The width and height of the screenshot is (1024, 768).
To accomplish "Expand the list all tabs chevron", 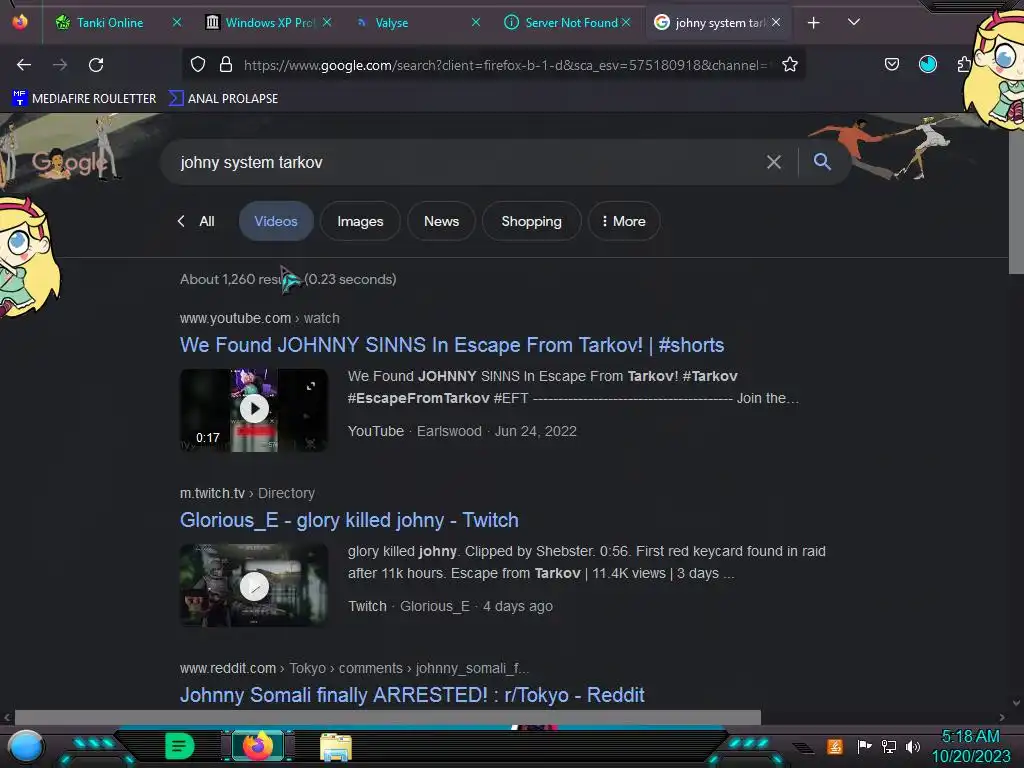I will 854,22.
